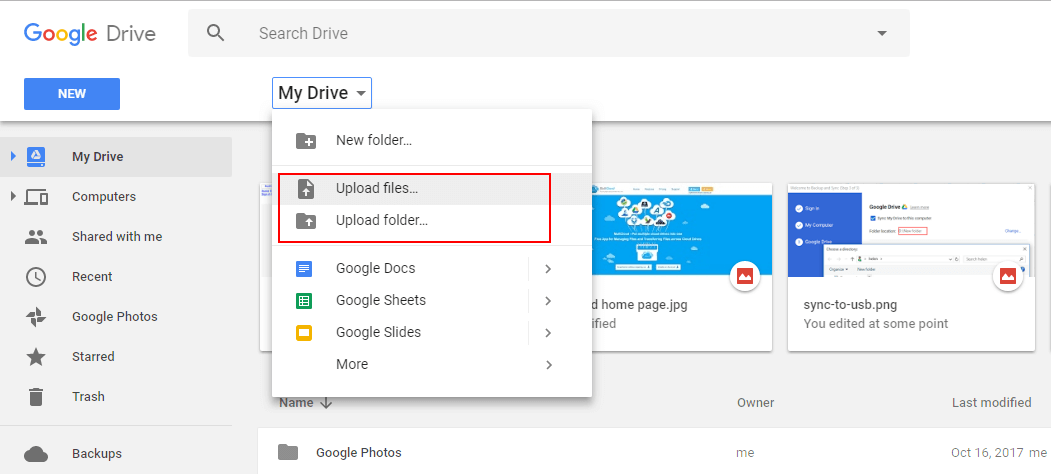This screenshot has height=474, width=1051.
Task: Click the Google Drive logo
Action: [90, 33]
